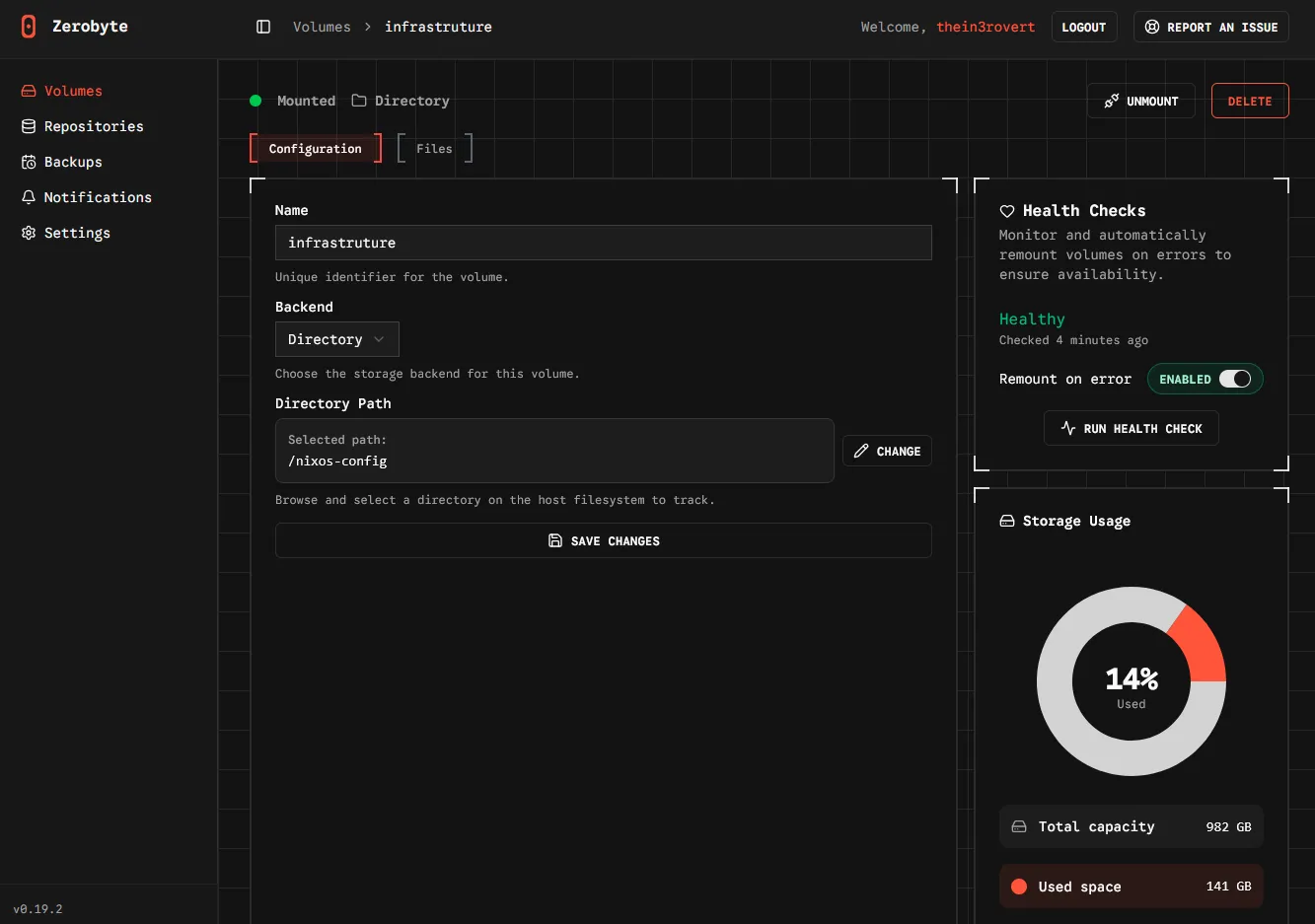Navigate to Volumes breadcrumb link
This screenshot has width=1315, height=924.
click(322, 27)
